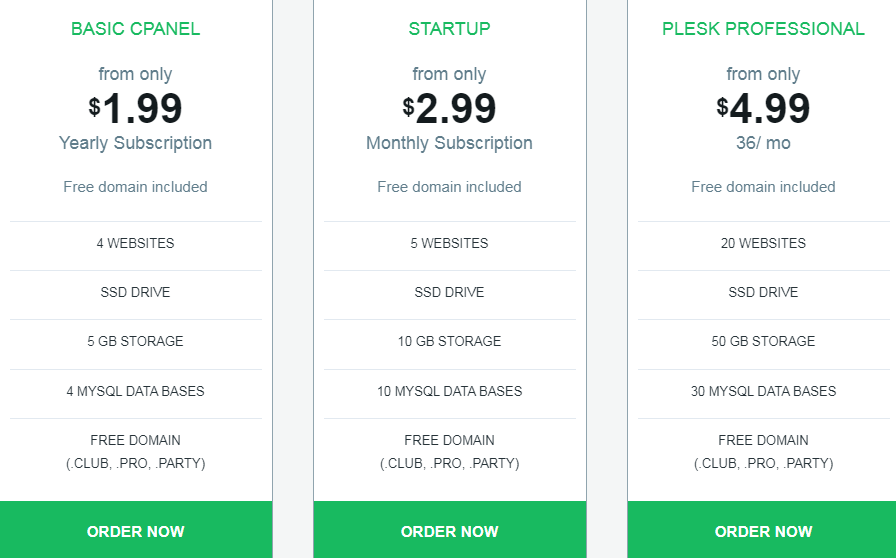Click the $4.99 price
This screenshot has height=558, width=896.
pos(763,107)
